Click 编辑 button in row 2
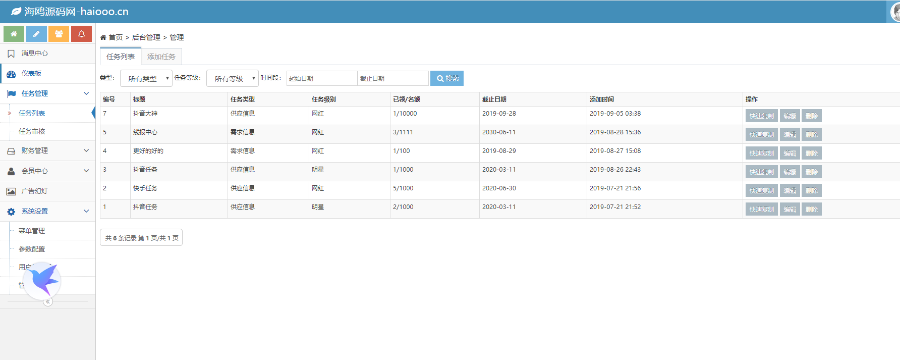This screenshot has height=360, width=900. [x=790, y=190]
